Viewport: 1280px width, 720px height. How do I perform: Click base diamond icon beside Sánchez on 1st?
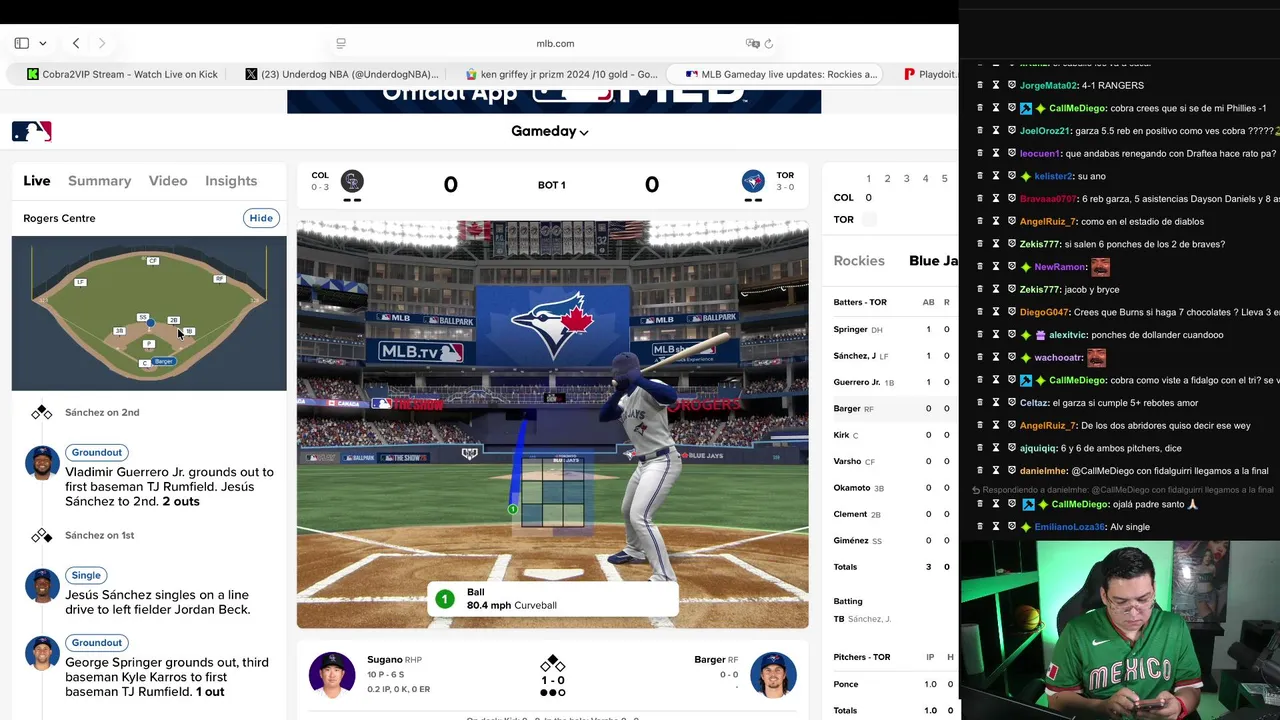41,536
